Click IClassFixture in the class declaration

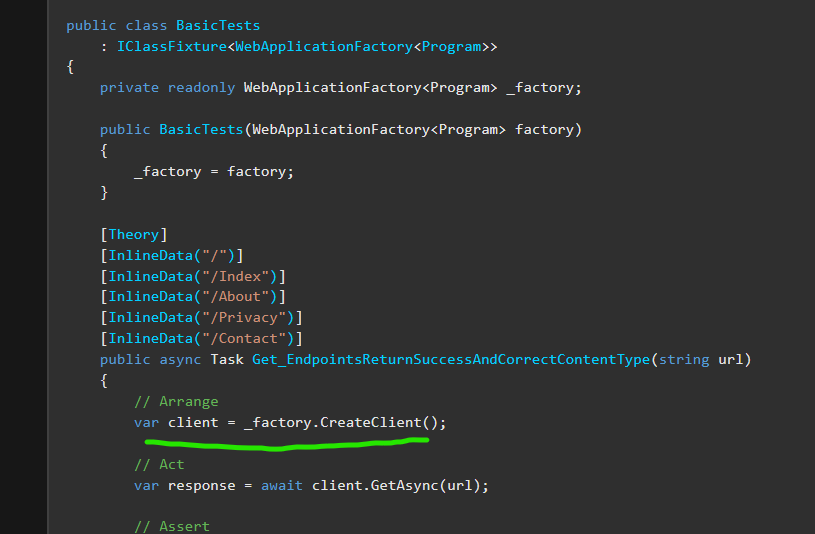(172, 46)
